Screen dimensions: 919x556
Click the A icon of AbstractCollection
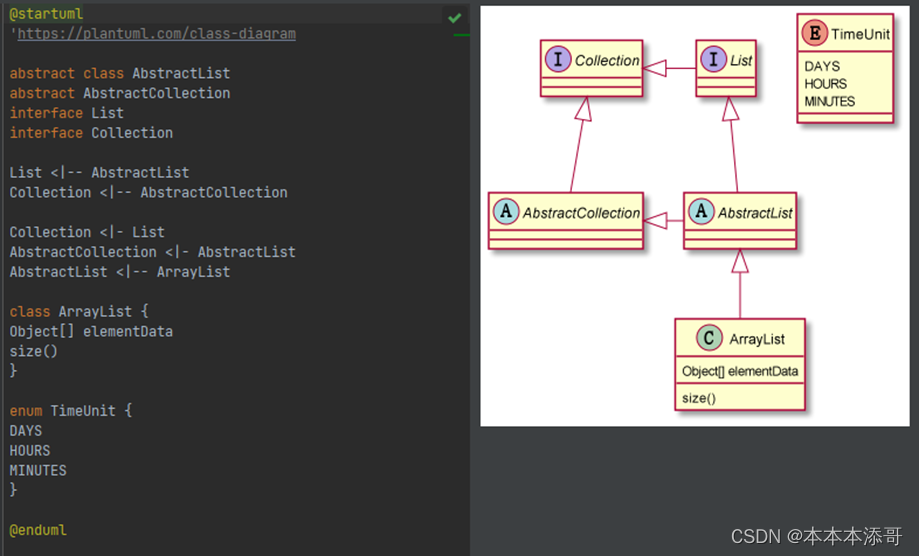click(x=506, y=211)
